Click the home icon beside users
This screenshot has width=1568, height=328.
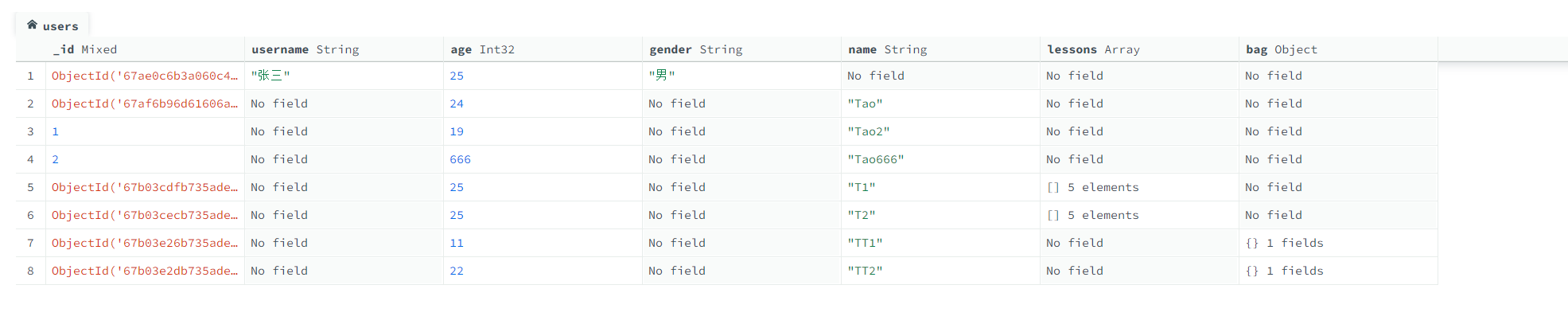pos(32,25)
